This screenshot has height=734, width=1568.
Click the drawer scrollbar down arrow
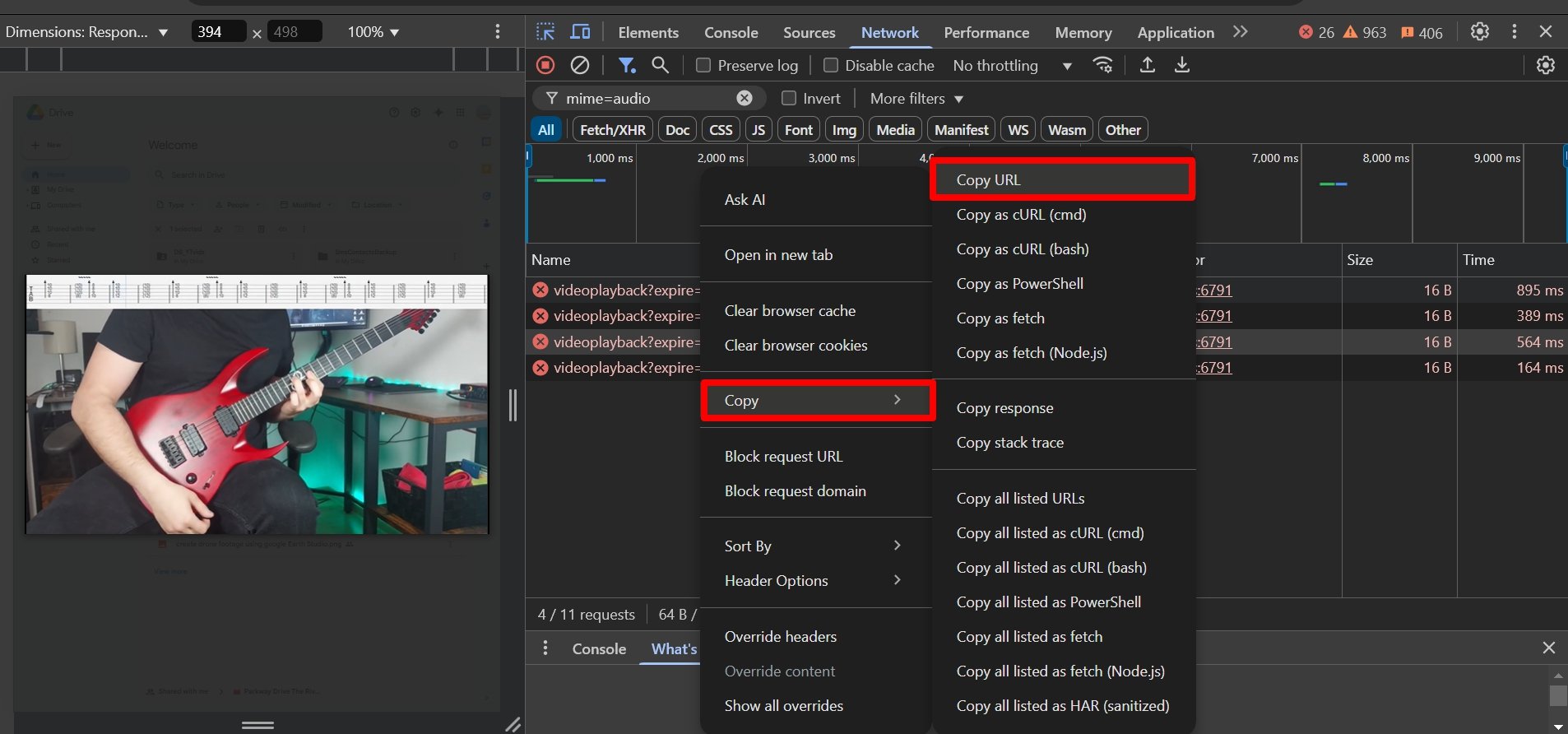point(1558,727)
